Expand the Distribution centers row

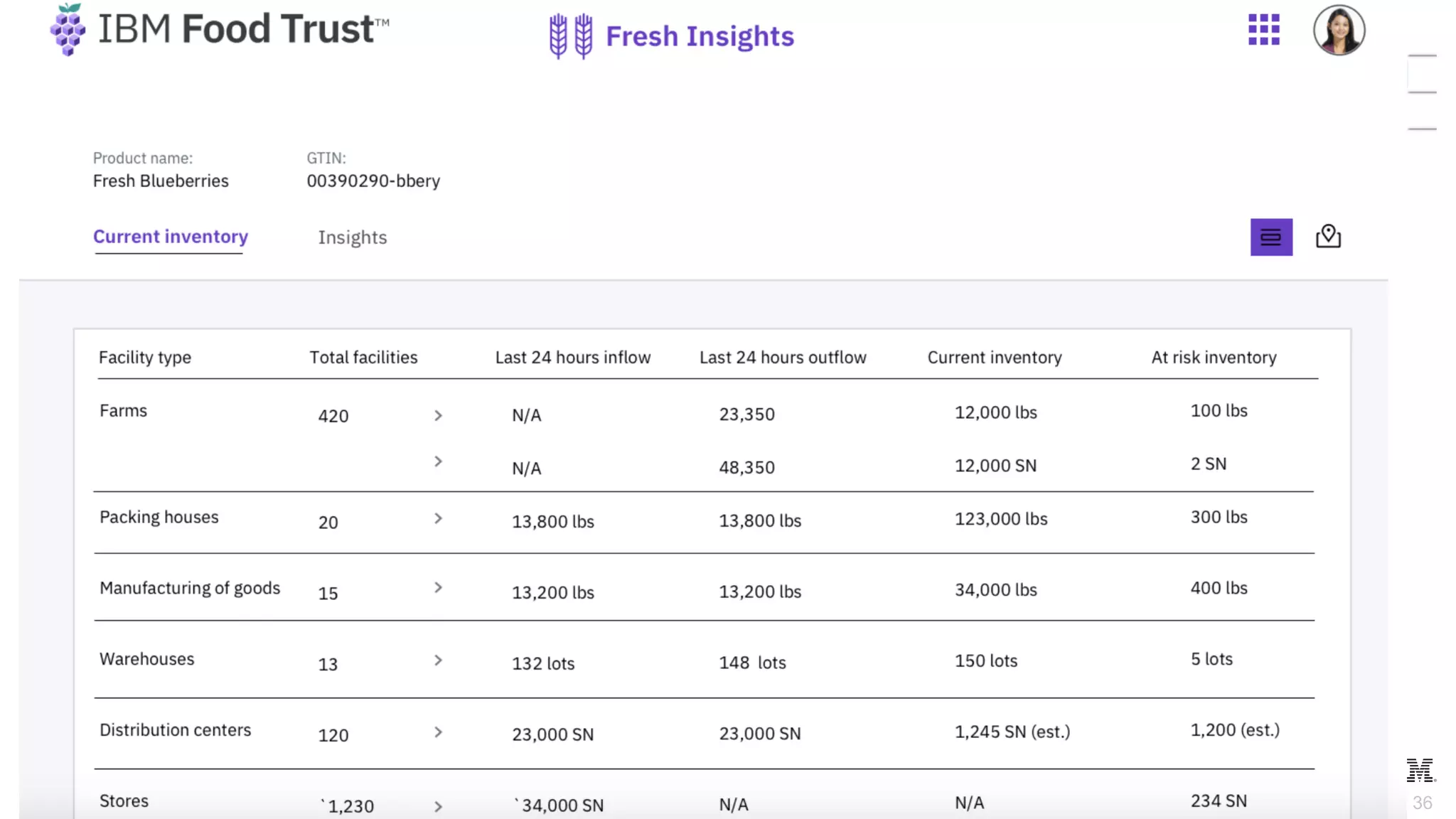[438, 732]
